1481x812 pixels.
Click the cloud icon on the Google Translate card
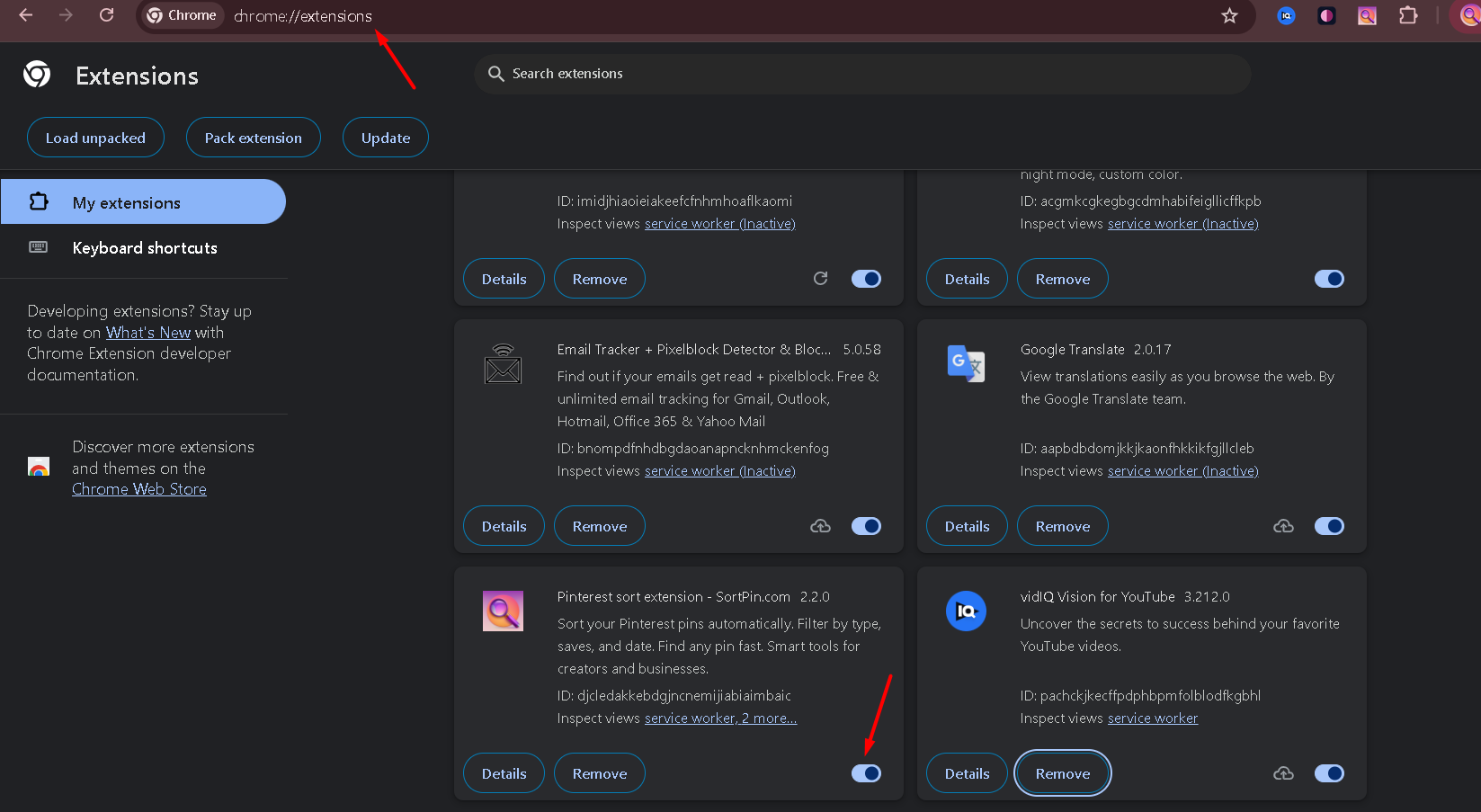(1283, 526)
